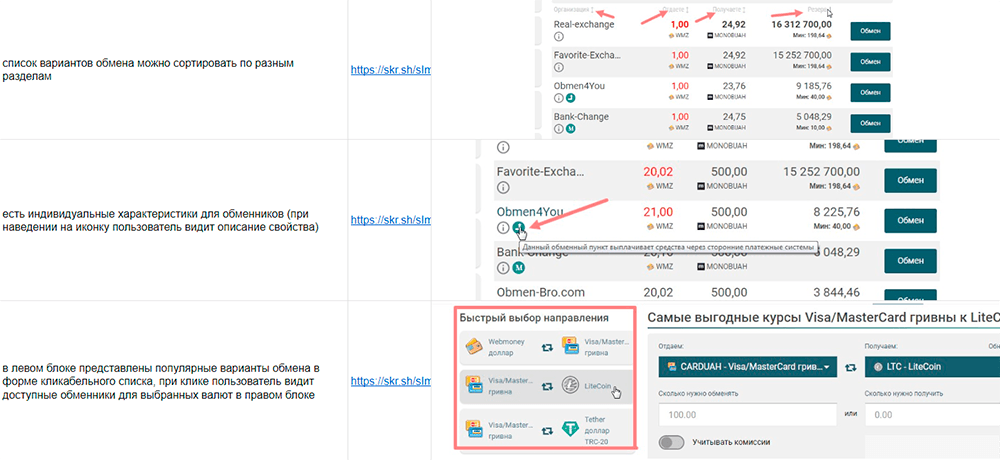The width and height of the screenshot is (1000, 460).
Task: Click Обмен button for Real-exchange
Action: click(870, 31)
